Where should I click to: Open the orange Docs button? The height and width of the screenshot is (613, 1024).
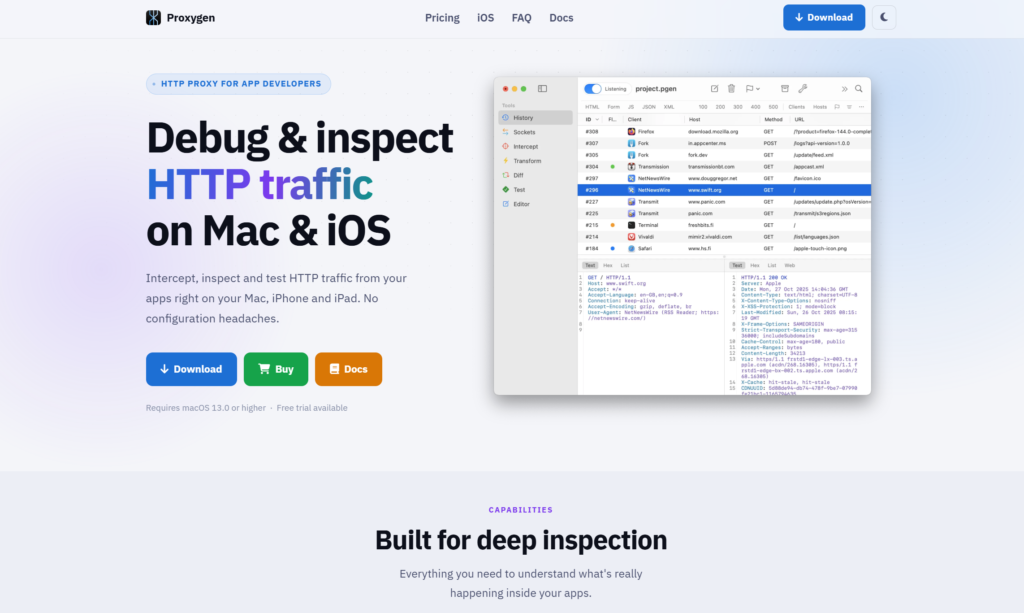click(348, 369)
